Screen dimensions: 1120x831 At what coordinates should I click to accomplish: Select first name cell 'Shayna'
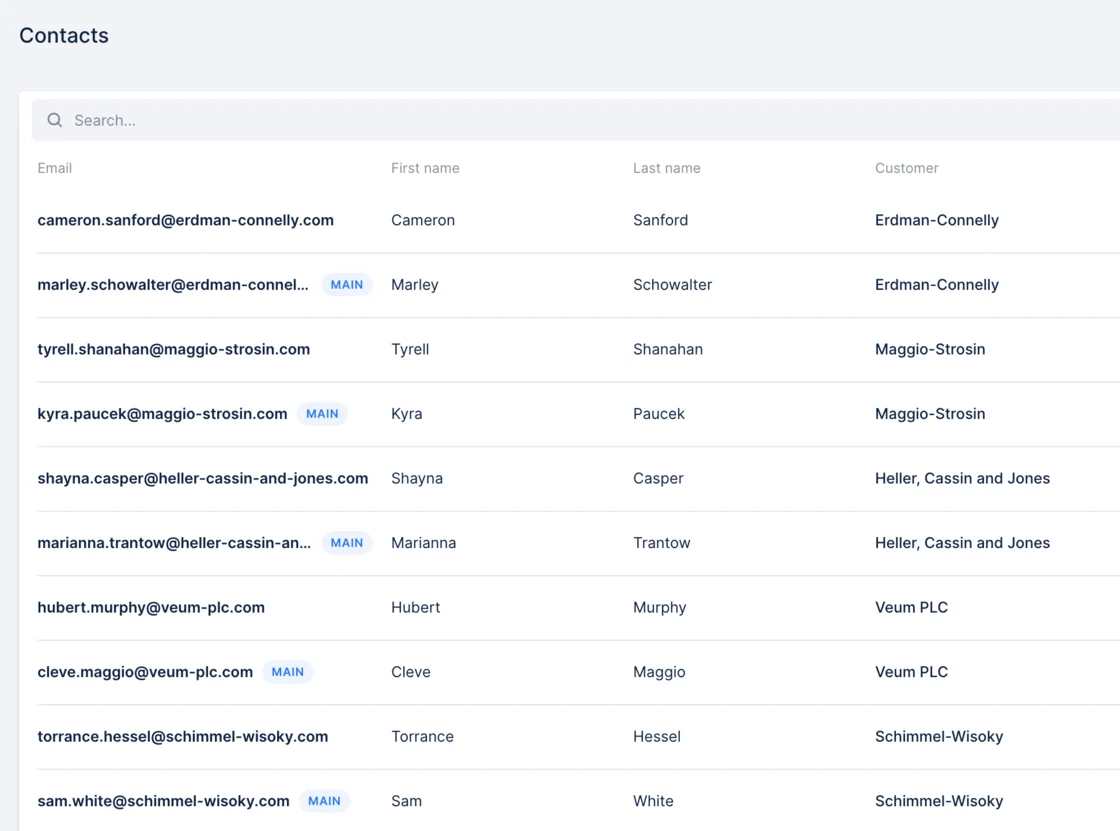click(417, 478)
